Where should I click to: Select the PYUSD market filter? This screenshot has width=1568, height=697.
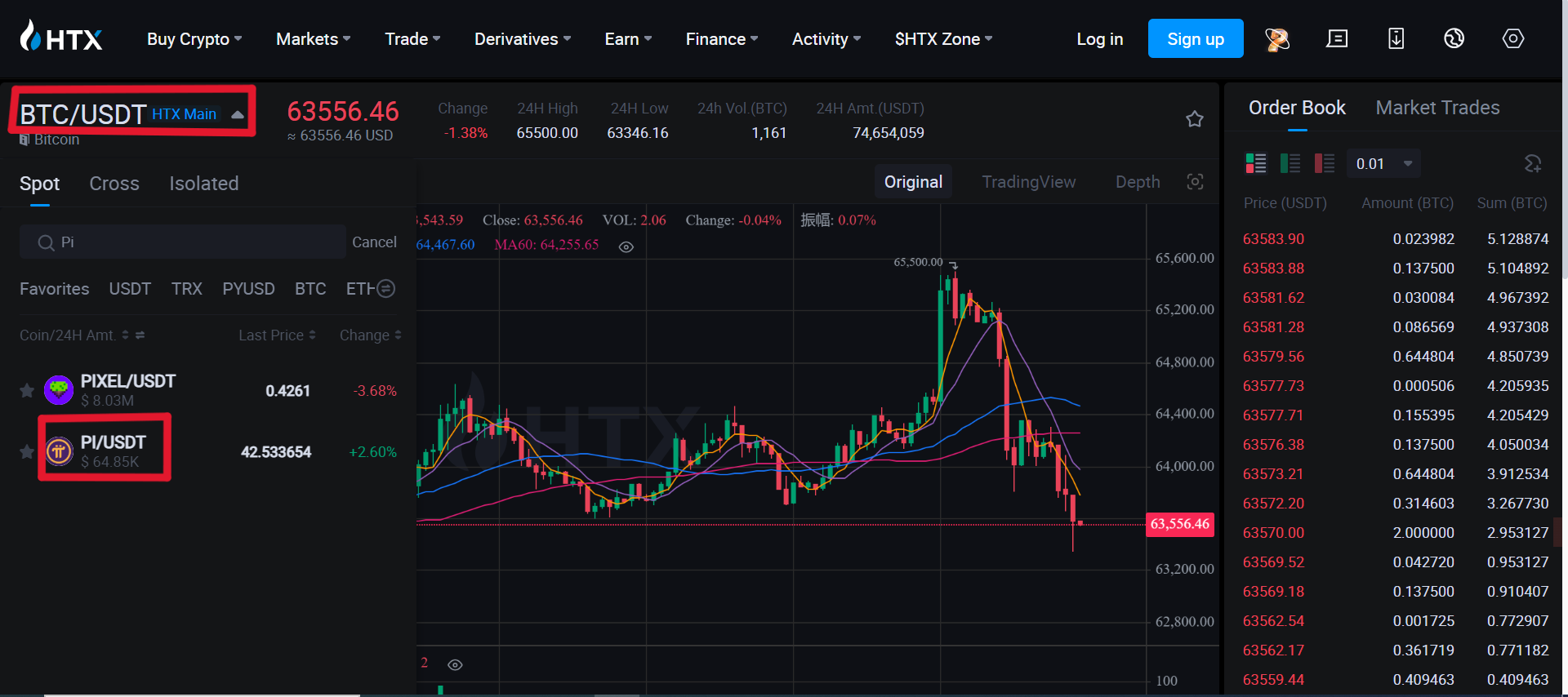[248, 289]
